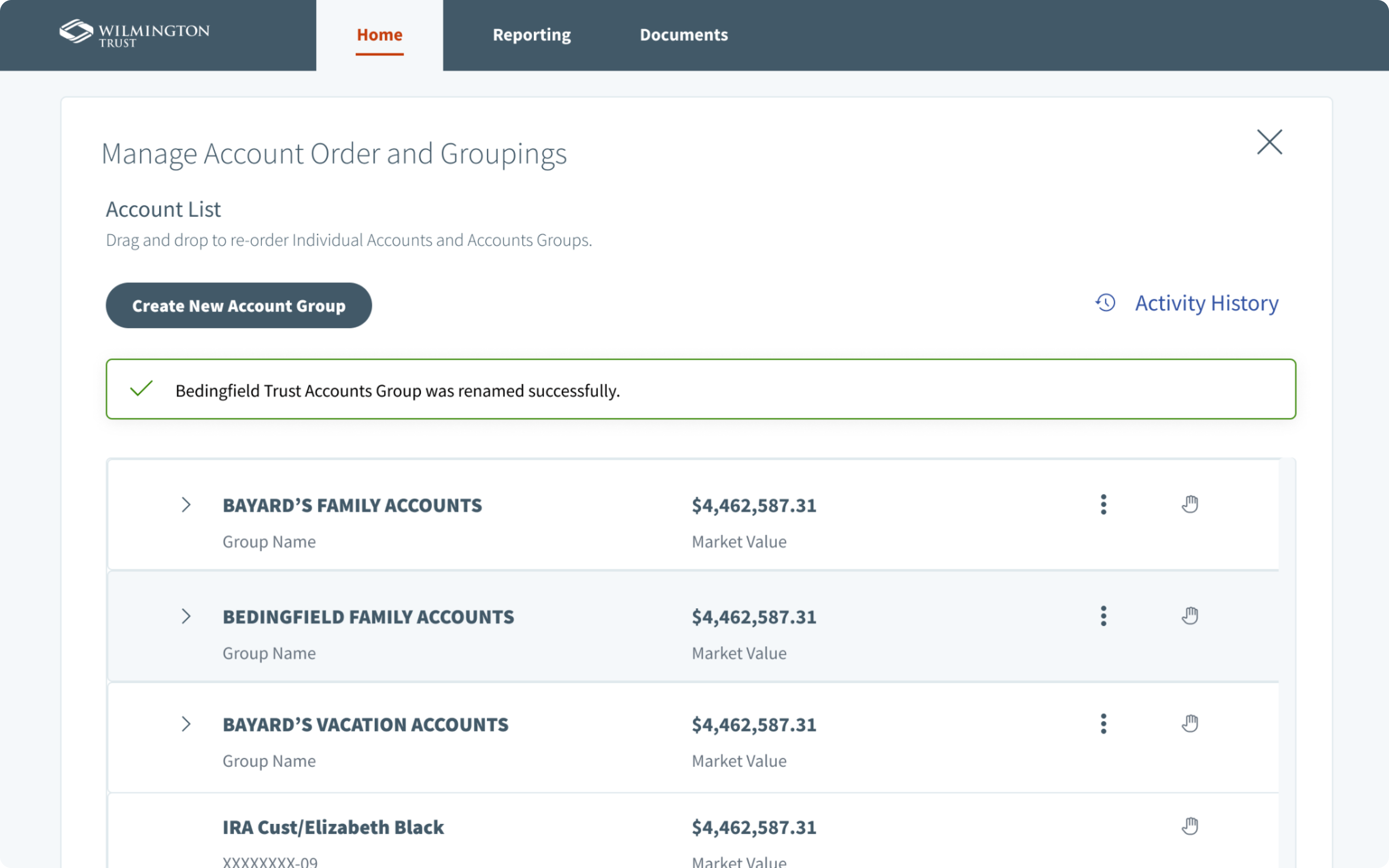Viewport: 1389px width, 868px height.
Task: Open options menu for Bayard's Family Accounts
Action: [x=1103, y=505]
